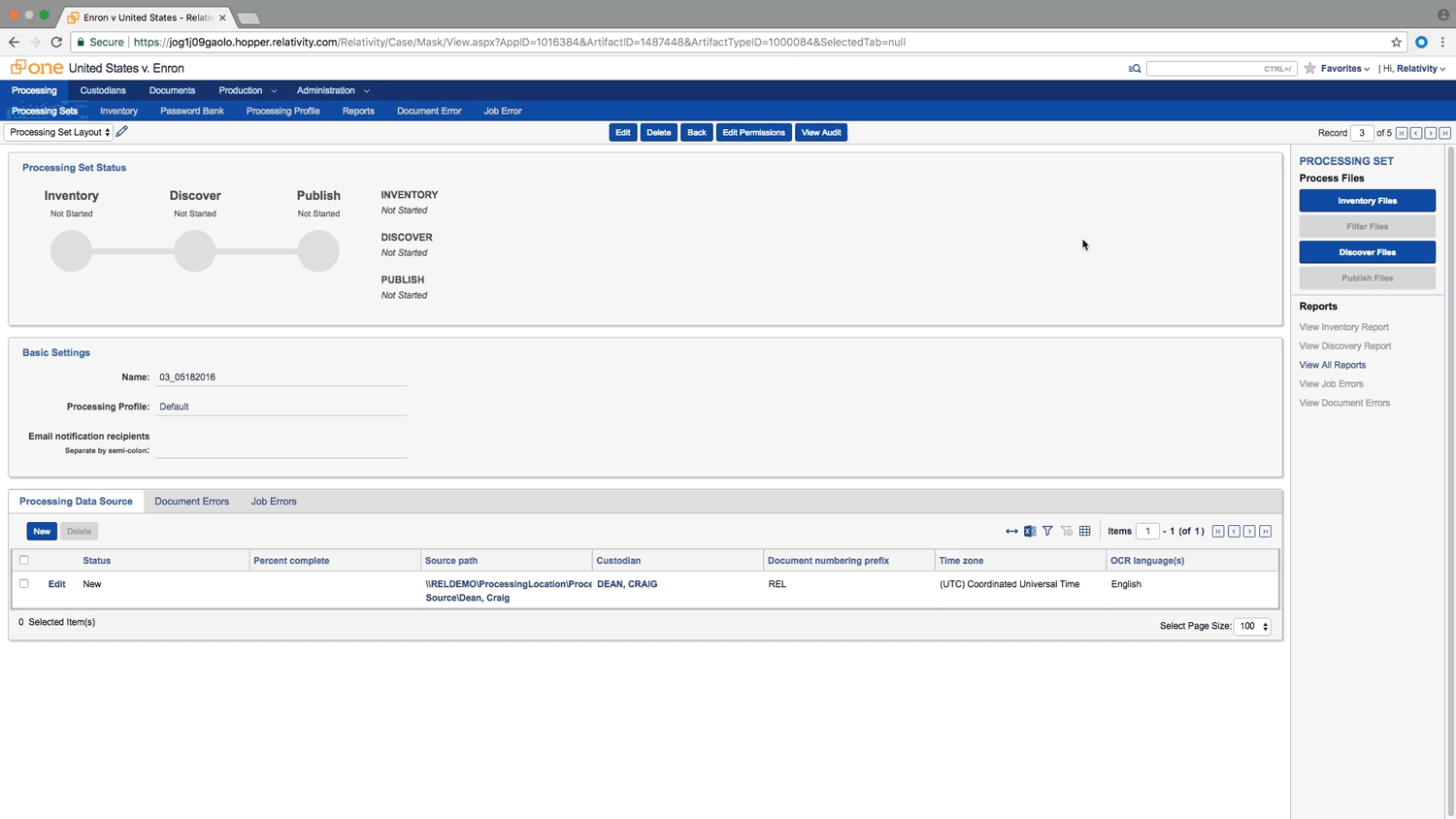This screenshot has width=1456, height=819.
Task: Go to the Document Error sub-tab
Action: pos(429,111)
